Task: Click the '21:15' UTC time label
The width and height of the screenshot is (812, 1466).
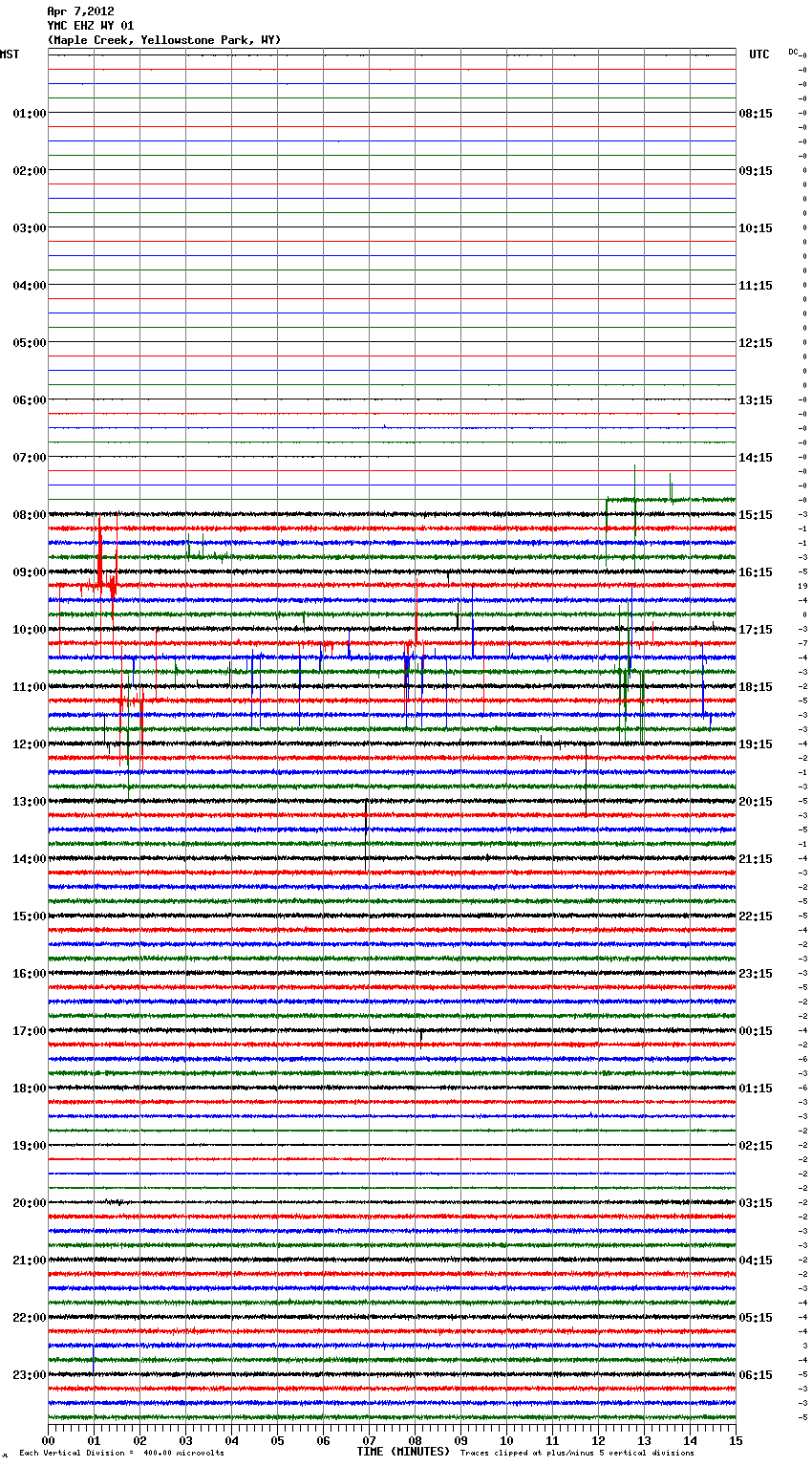Action: pyautogui.click(x=756, y=859)
